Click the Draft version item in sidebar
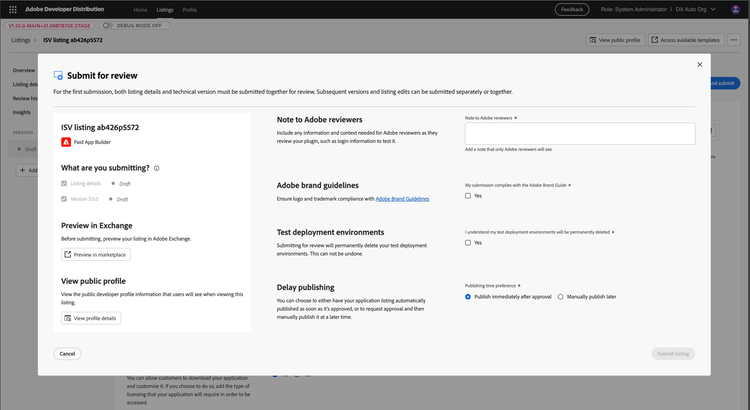The width and height of the screenshot is (750, 410). 24,149
